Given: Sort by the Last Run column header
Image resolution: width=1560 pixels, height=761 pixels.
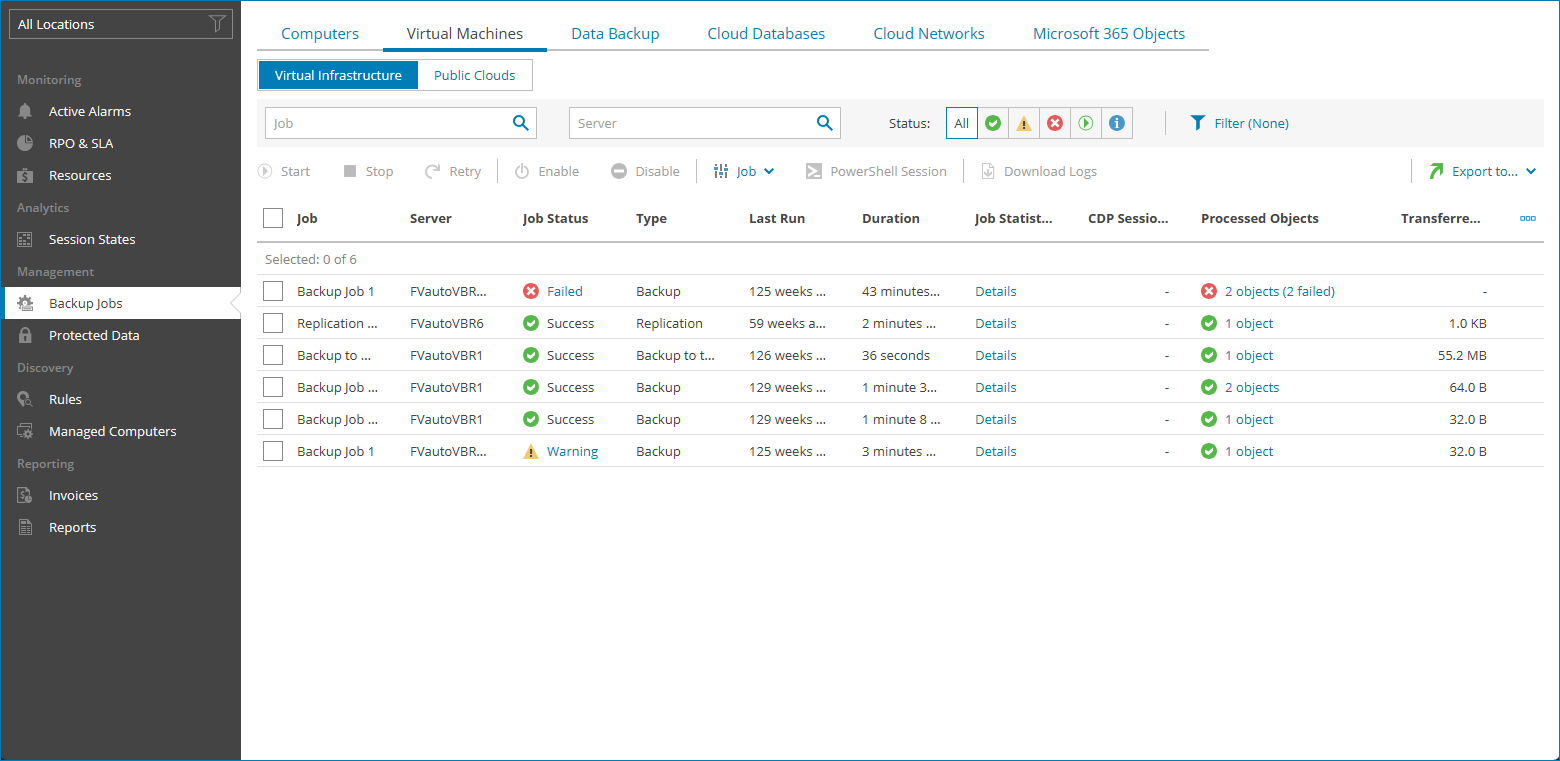Looking at the screenshot, I should (x=777, y=218).
